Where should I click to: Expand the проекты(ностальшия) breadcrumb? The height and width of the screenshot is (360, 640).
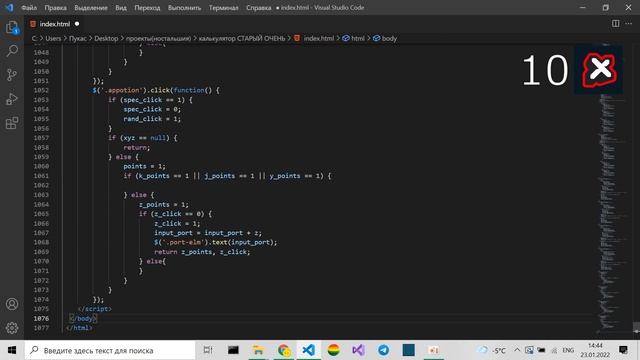[x=158, y=38]
